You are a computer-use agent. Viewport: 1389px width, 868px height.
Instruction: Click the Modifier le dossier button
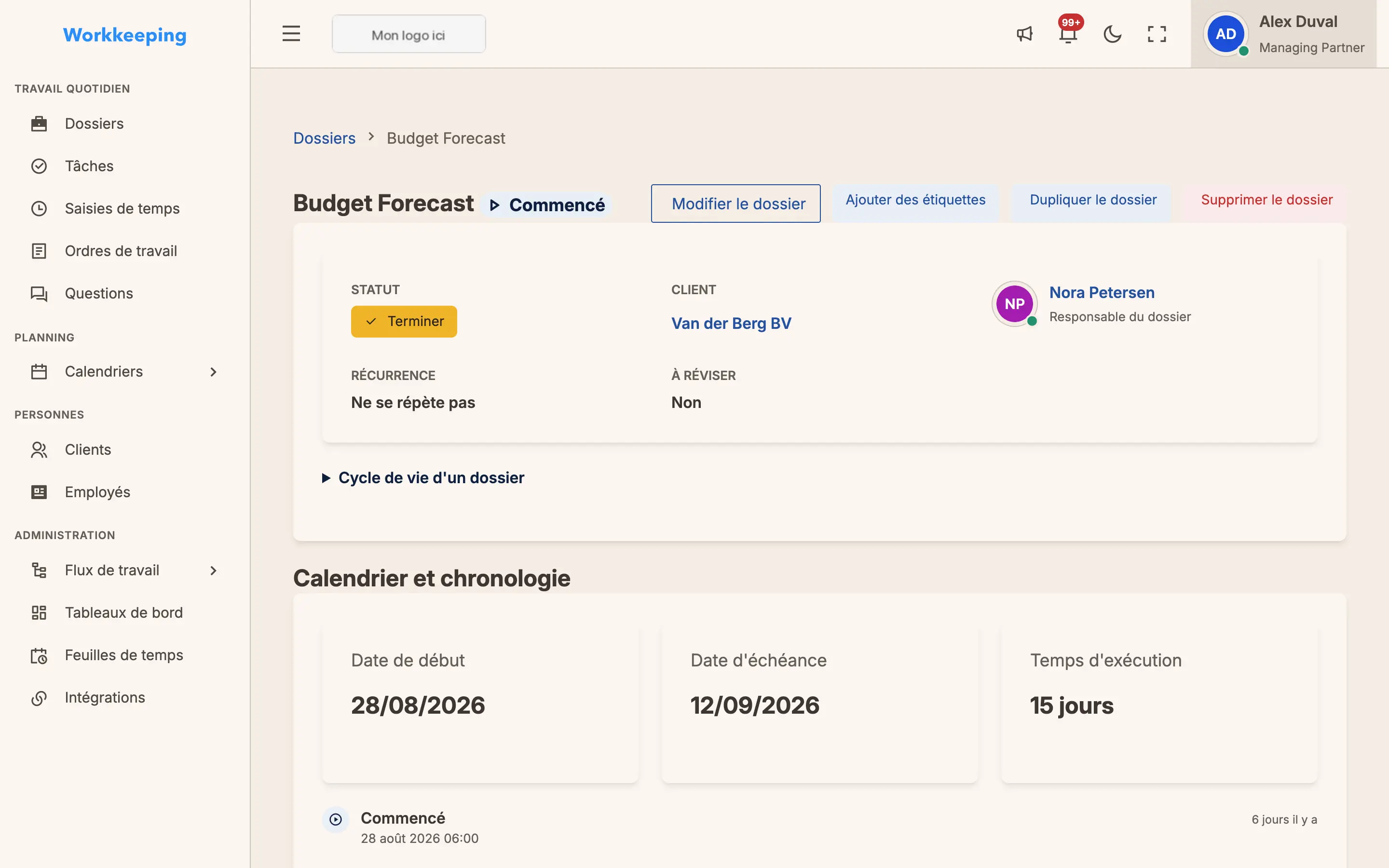(736, 203)
